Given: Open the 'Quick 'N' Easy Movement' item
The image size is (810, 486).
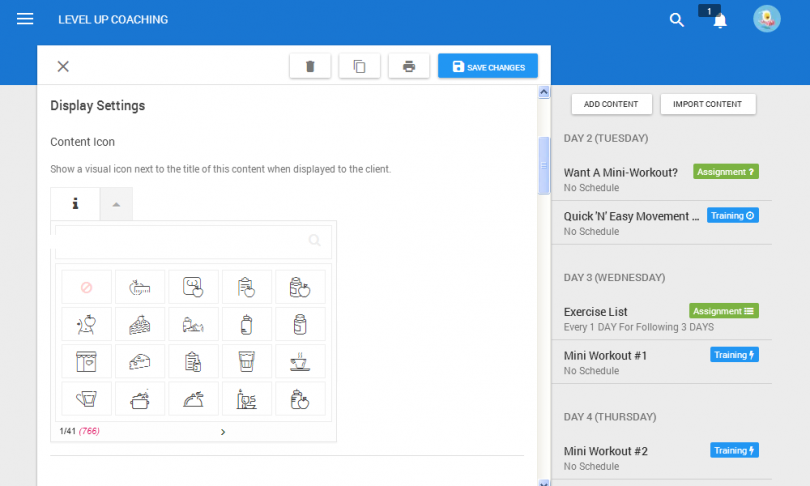Looking at the screenshot, I should pos(631,216).
